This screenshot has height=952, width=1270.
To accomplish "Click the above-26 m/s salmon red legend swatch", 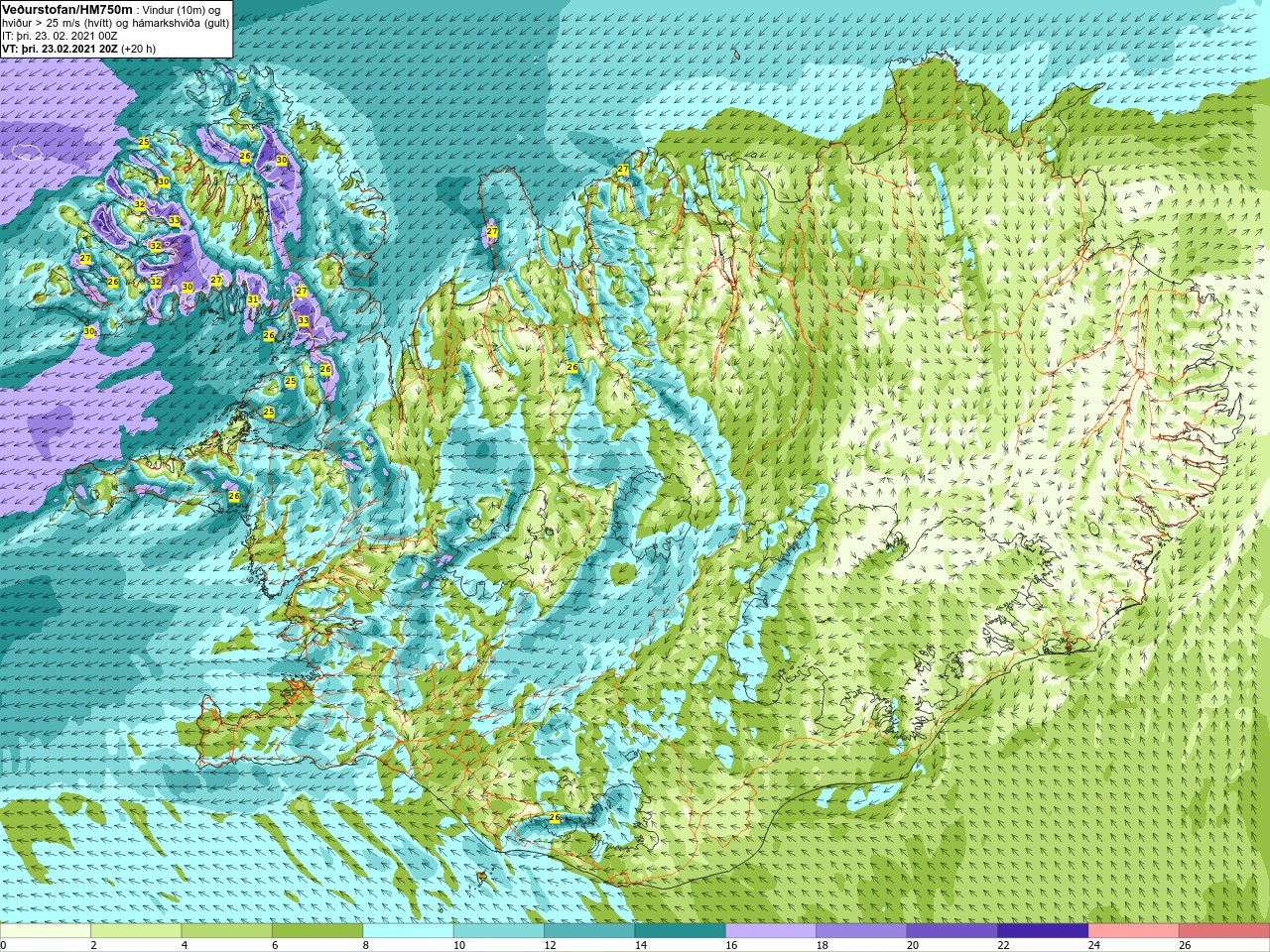I will (1224, 931).
